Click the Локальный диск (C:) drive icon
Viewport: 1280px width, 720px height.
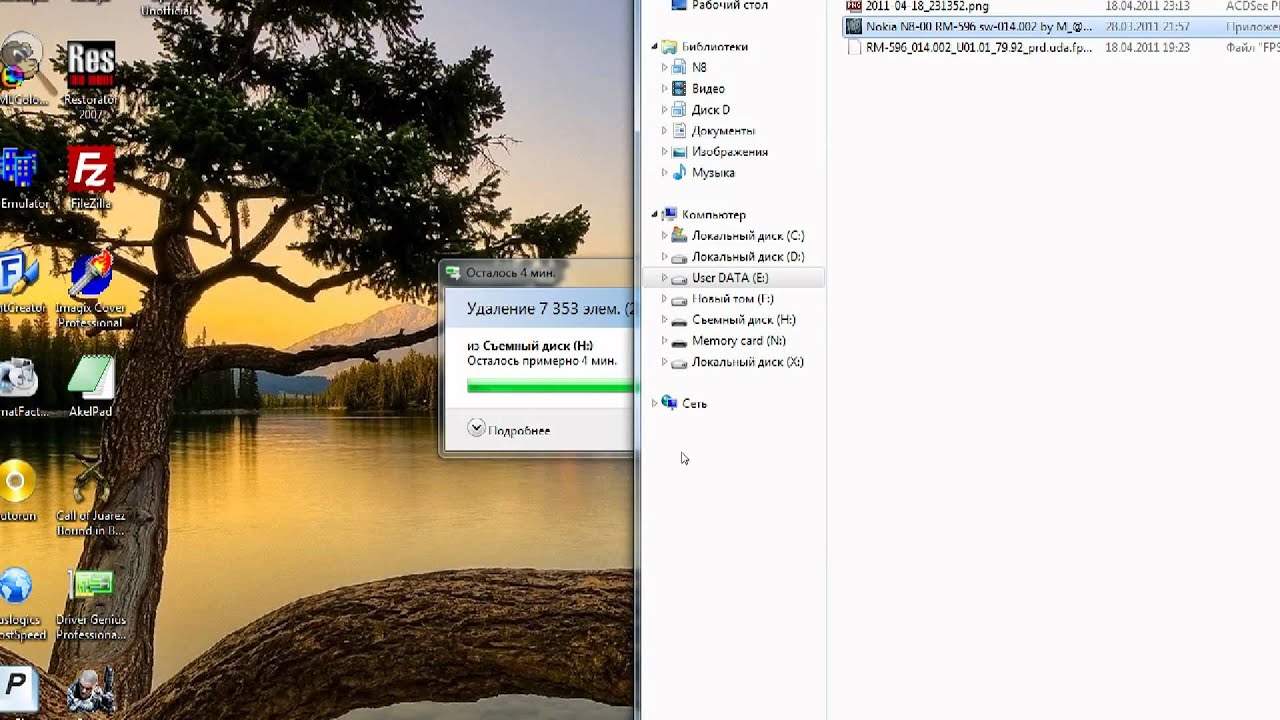(679, 236)
